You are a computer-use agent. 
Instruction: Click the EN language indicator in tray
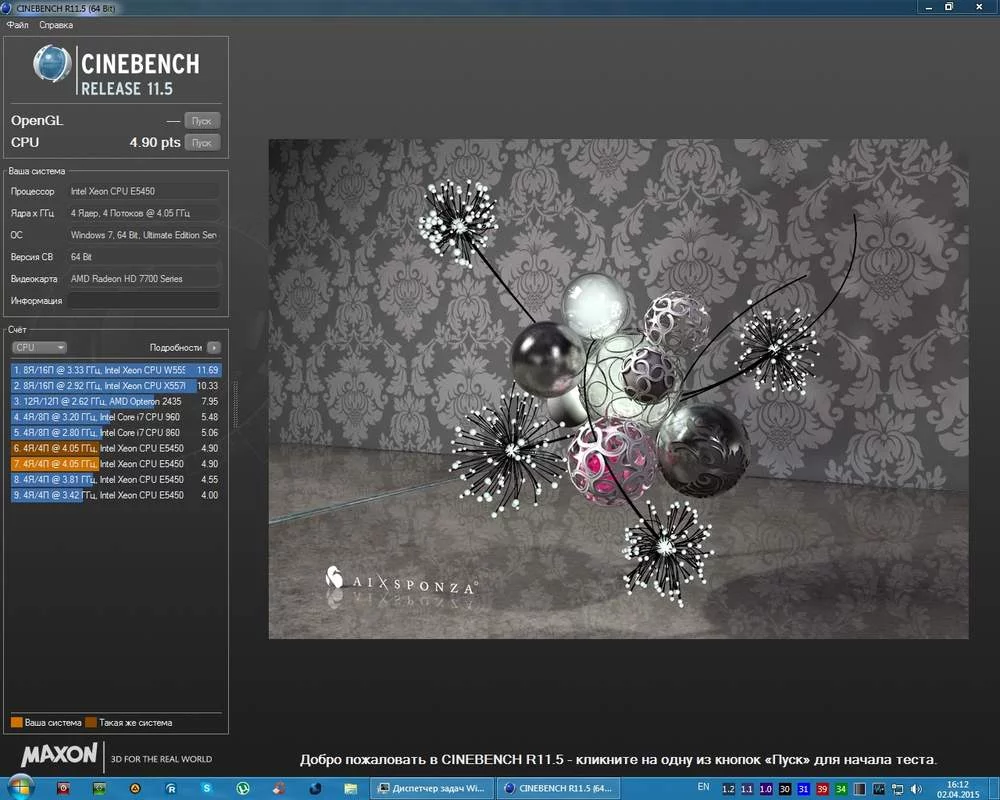(x=703, y=788)
